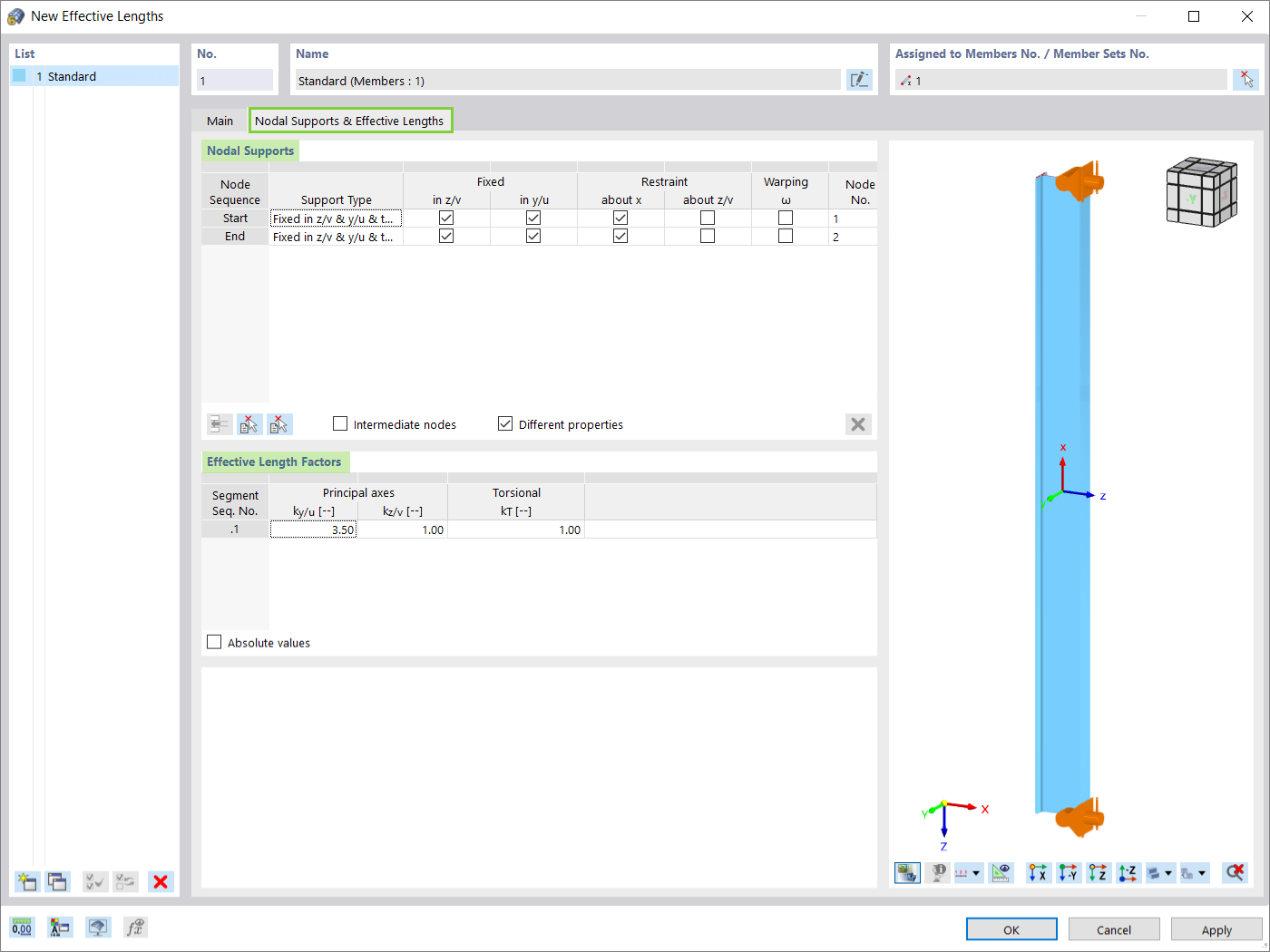Toggle Fixed in z/v for Start row

point(446,218)
